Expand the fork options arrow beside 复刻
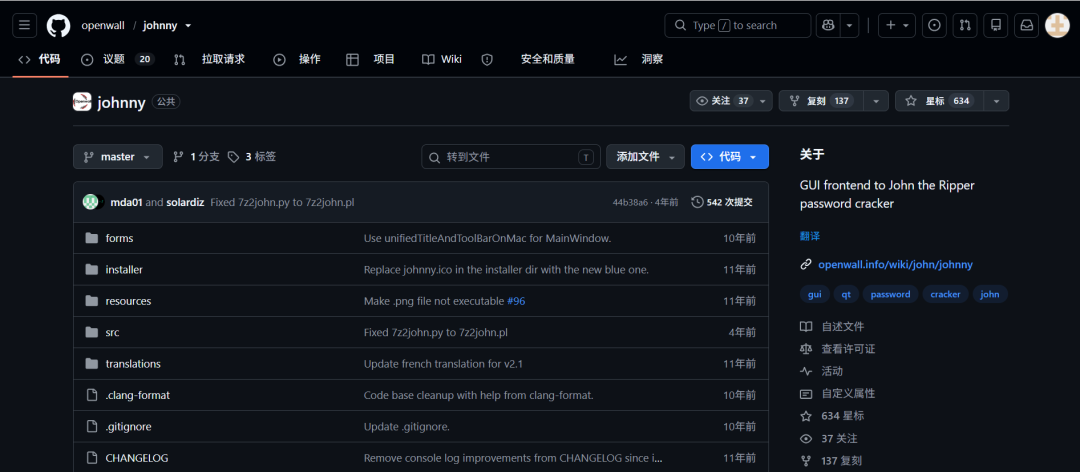The image size is (1080, 472). pos(875,101)
